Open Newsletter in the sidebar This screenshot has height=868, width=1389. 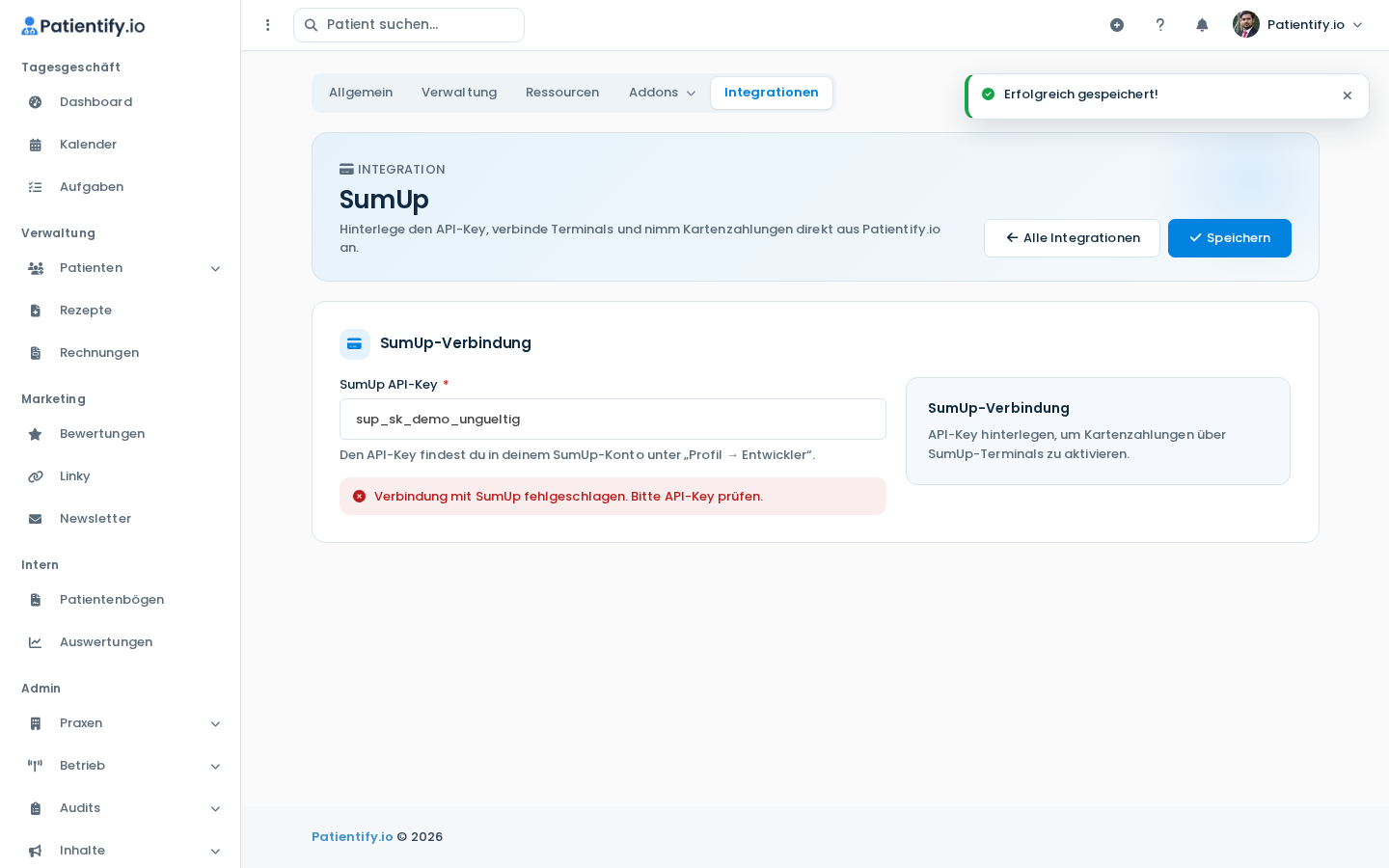121,519
